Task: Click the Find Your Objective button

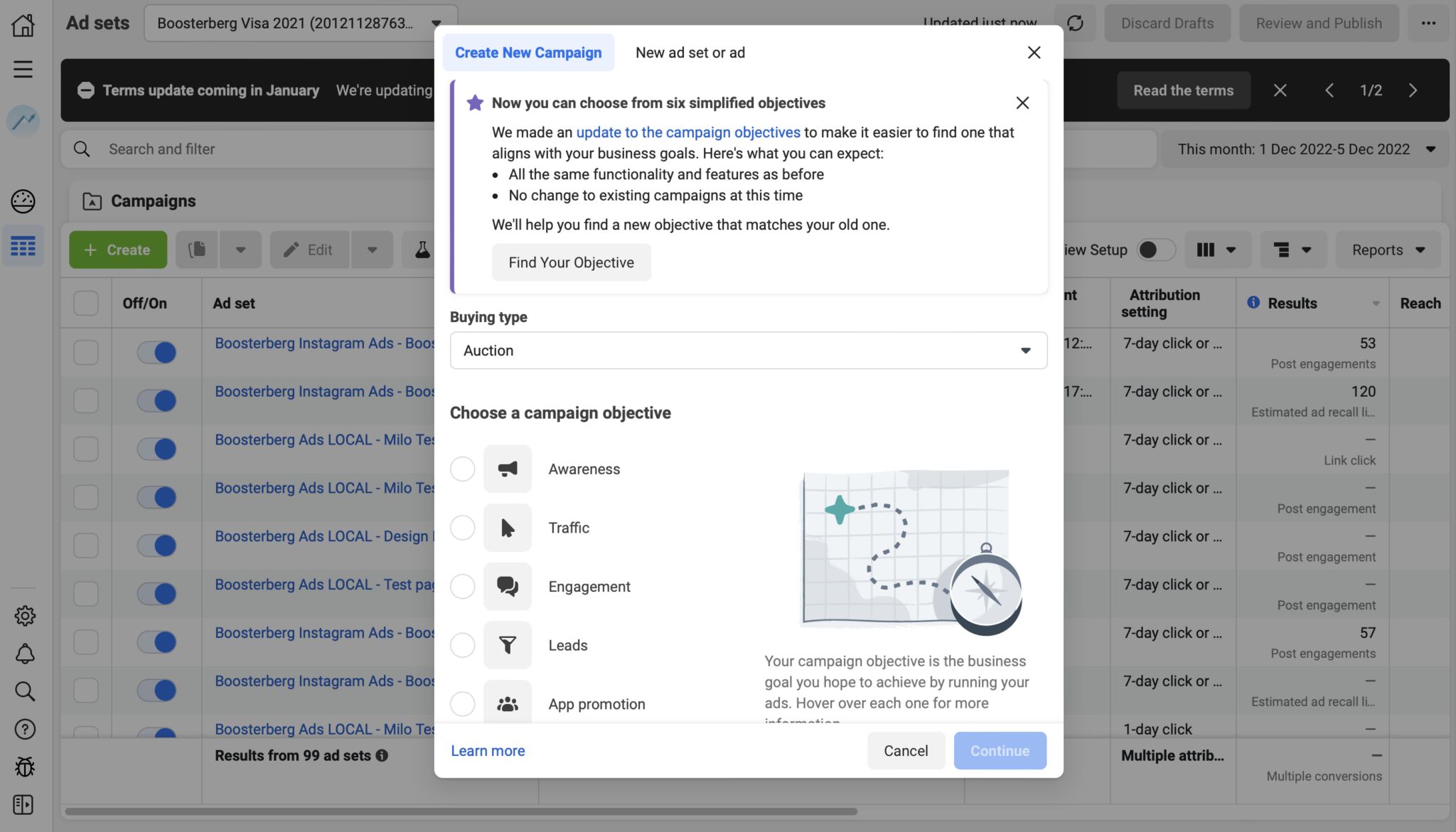Action: [x=571, y=262]
